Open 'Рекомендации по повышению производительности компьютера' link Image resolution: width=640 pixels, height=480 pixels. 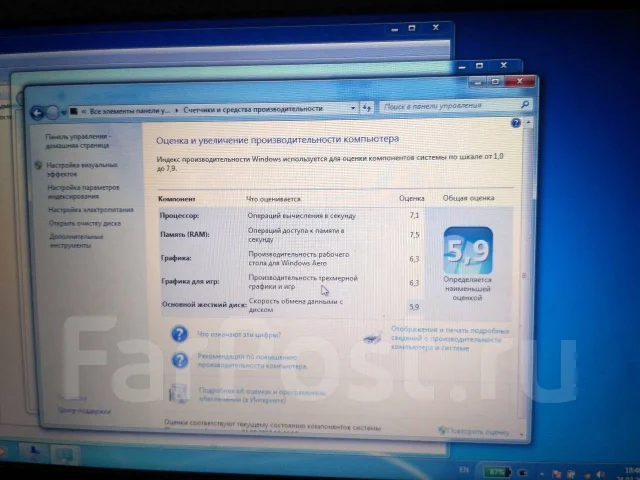(x=252, y=361)
